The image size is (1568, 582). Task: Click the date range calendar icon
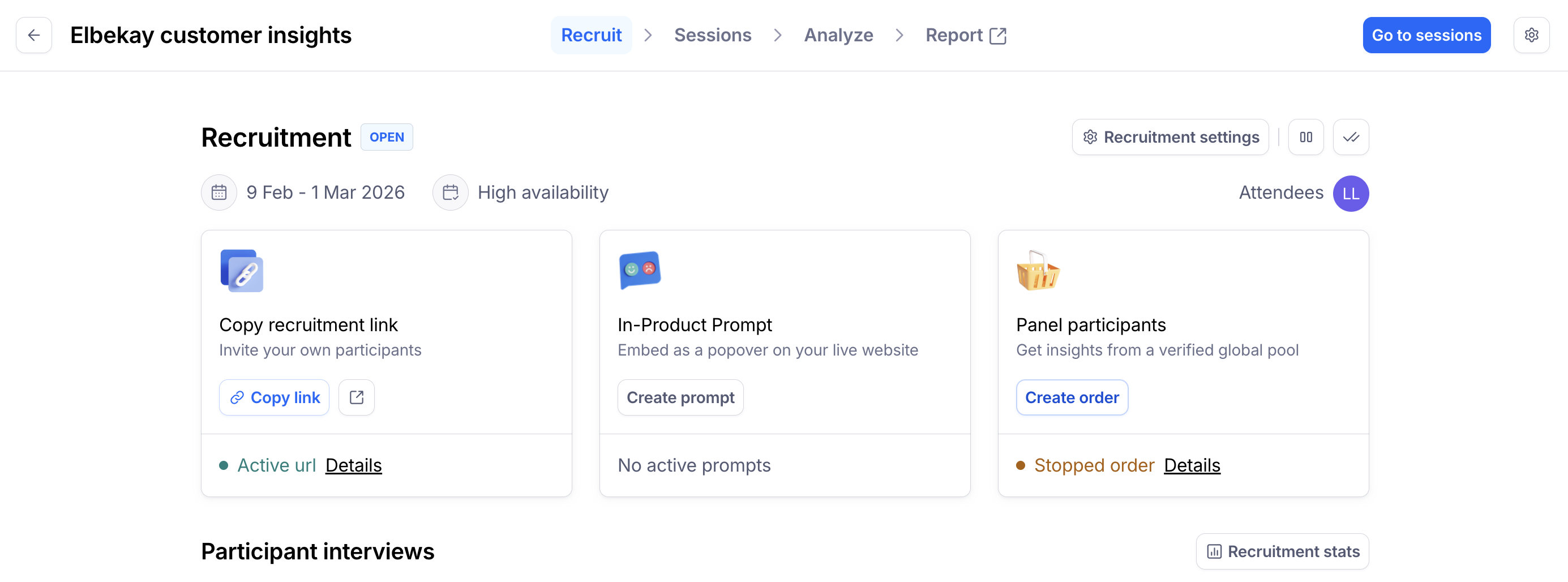[x=219, y=192]
